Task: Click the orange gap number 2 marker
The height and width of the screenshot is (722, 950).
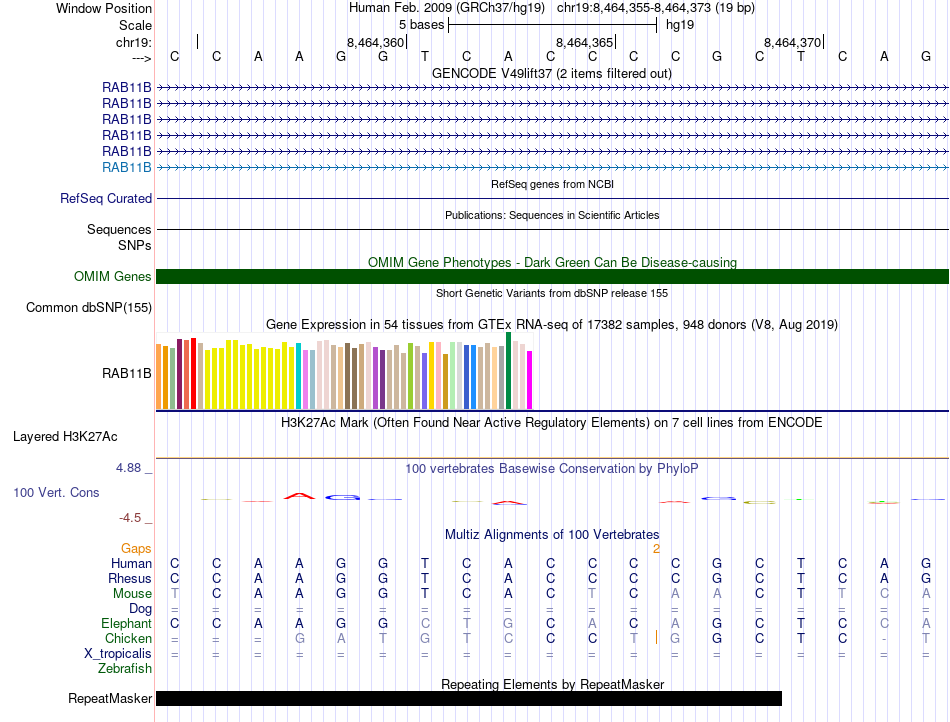Action: coord(656,549)
